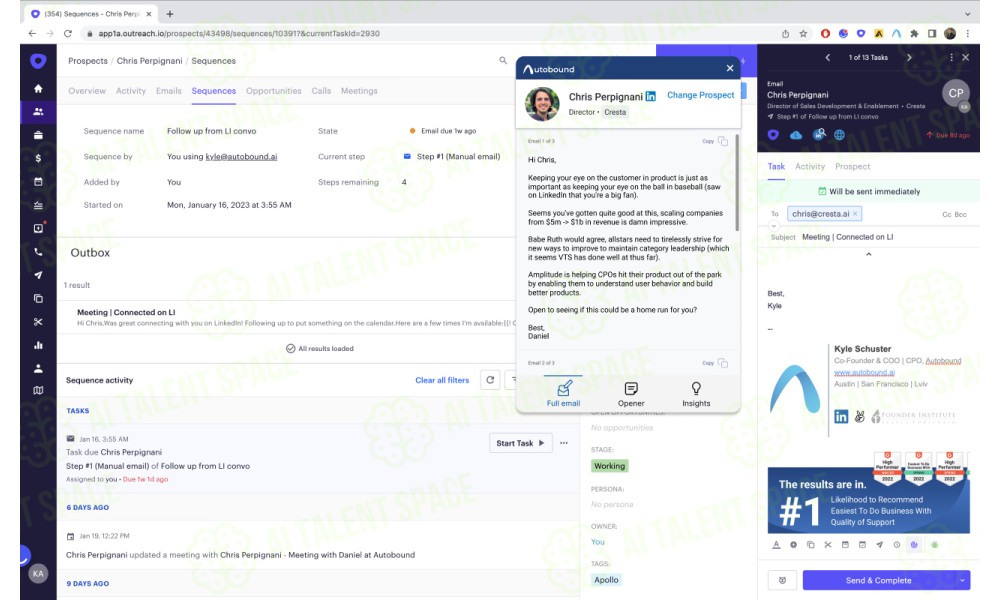Open the Home icon in the left sidebar

pos(38,89)
